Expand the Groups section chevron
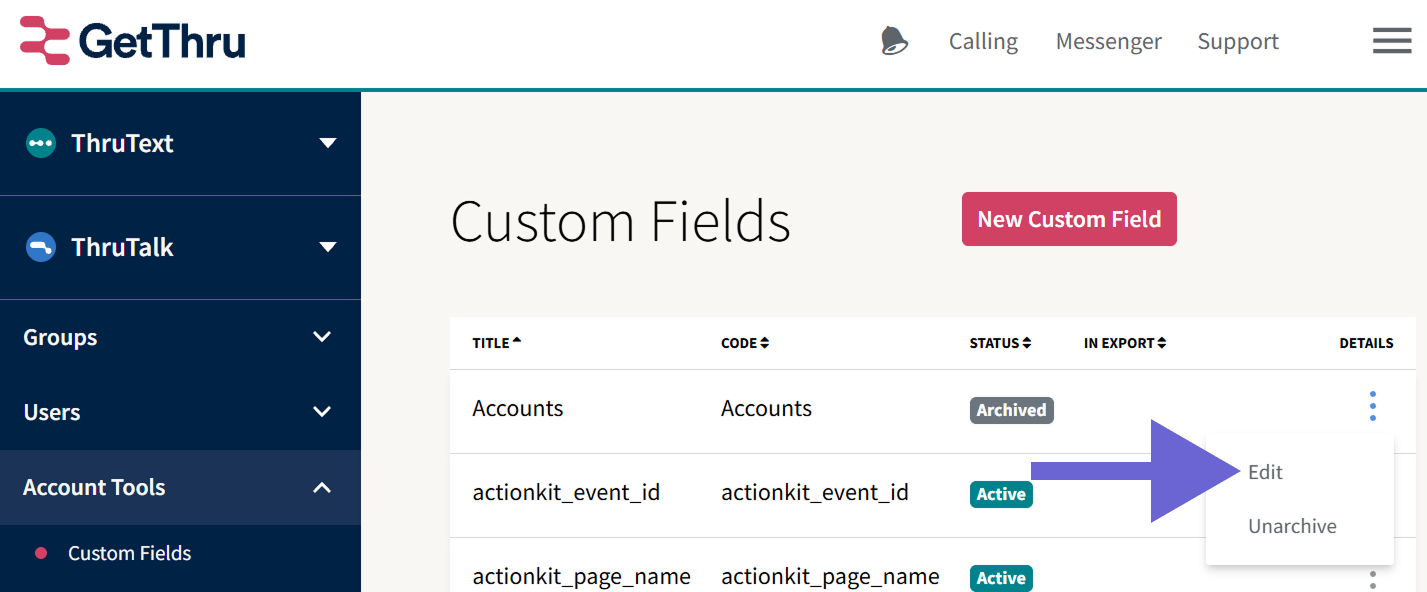The width and height of the screenshot is (1427, 592). click(x=322, y=337)
